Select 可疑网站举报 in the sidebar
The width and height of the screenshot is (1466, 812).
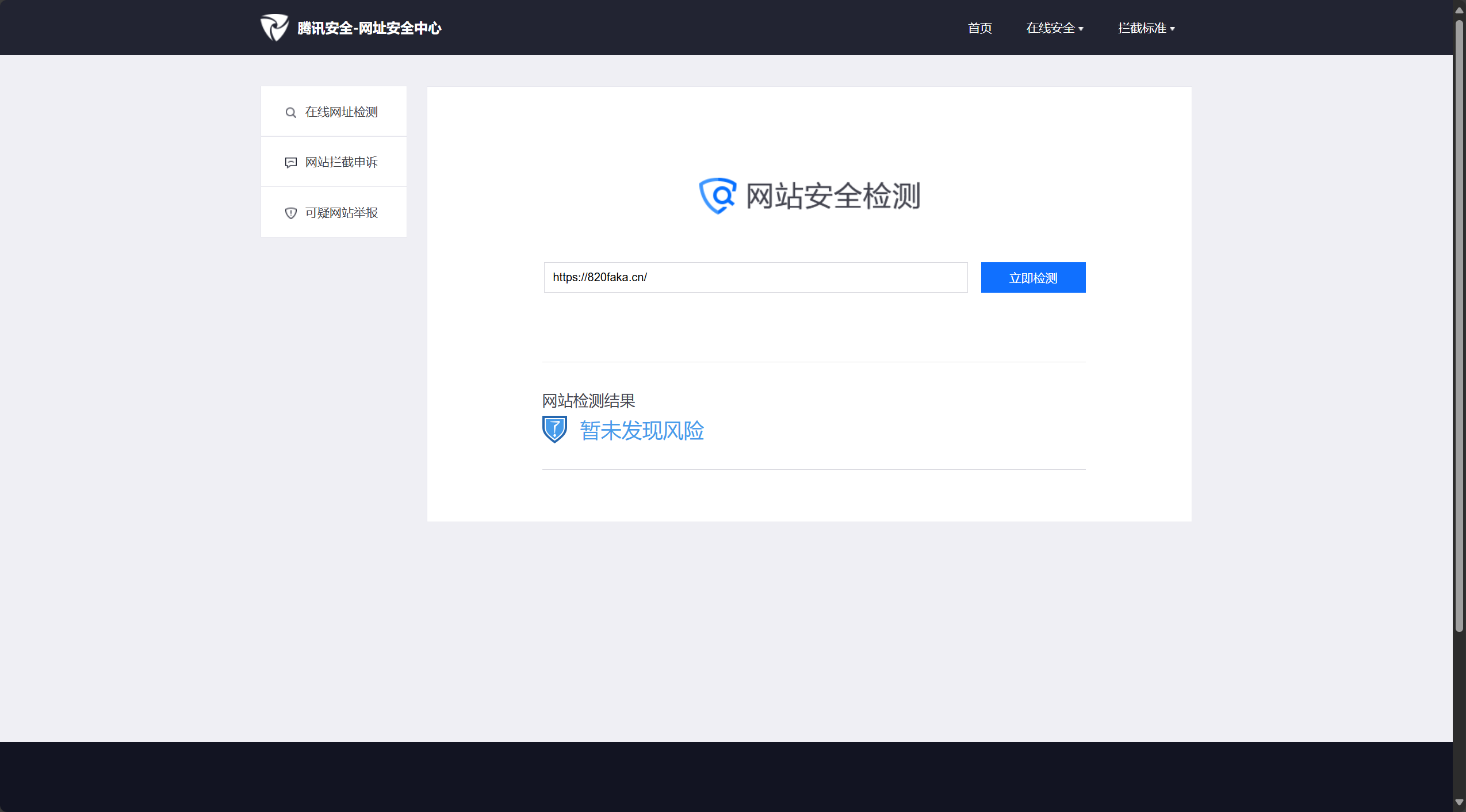(x=341, y=213)
